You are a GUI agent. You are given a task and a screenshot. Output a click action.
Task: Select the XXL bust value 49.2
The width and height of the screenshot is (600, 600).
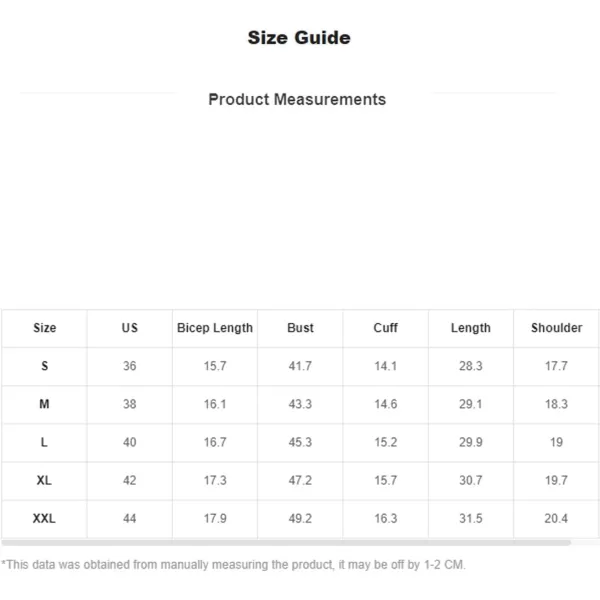click(300, 518)
